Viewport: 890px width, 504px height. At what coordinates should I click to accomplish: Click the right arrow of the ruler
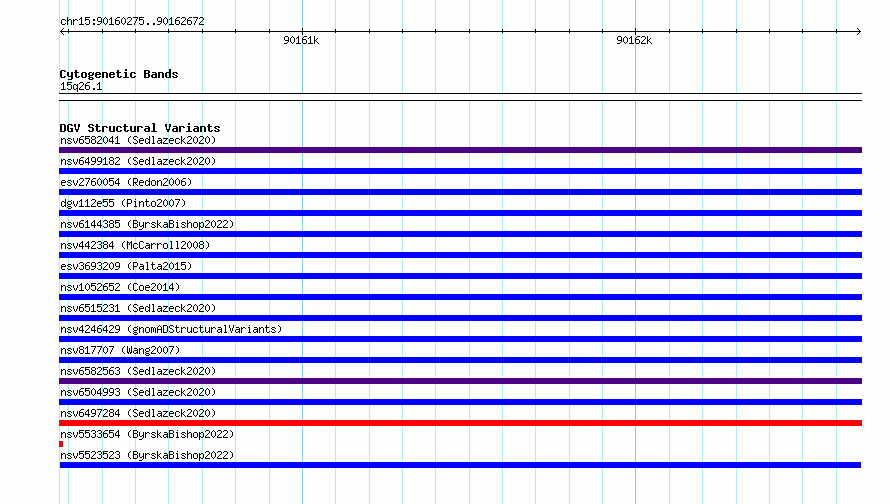click(858, 31)
